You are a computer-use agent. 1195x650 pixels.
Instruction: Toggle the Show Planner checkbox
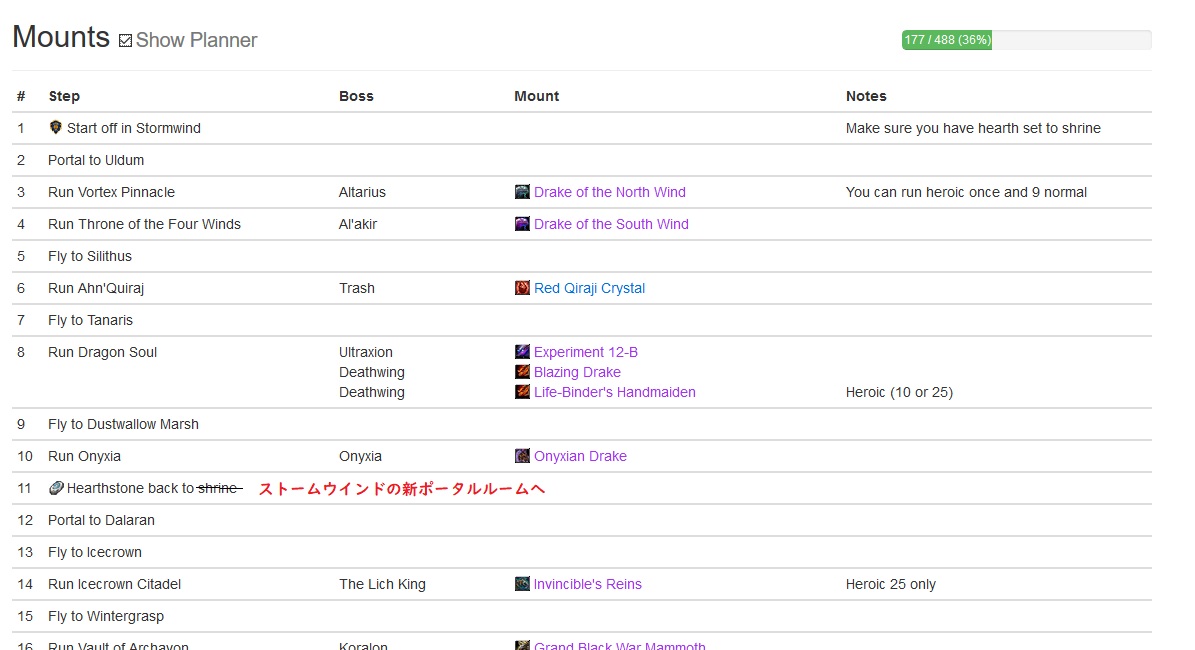[x=126, y=40]
